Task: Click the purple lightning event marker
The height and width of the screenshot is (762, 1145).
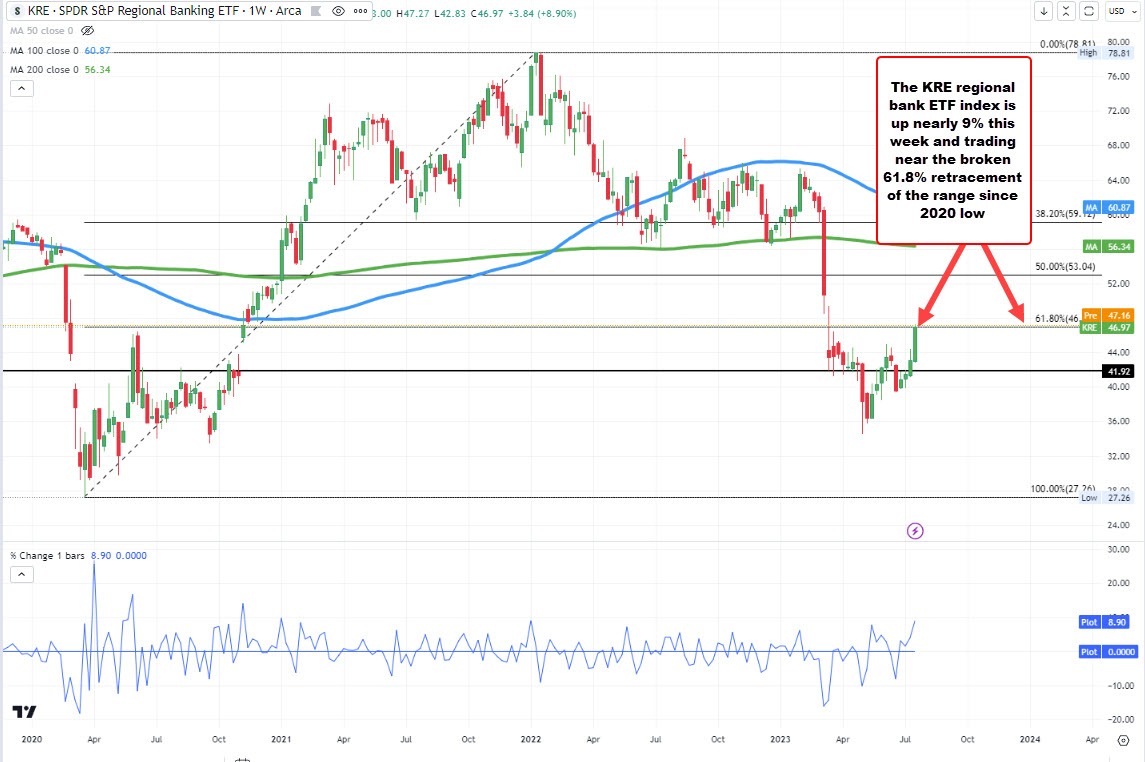Action: pyautogui.click(x=915, y=531)
